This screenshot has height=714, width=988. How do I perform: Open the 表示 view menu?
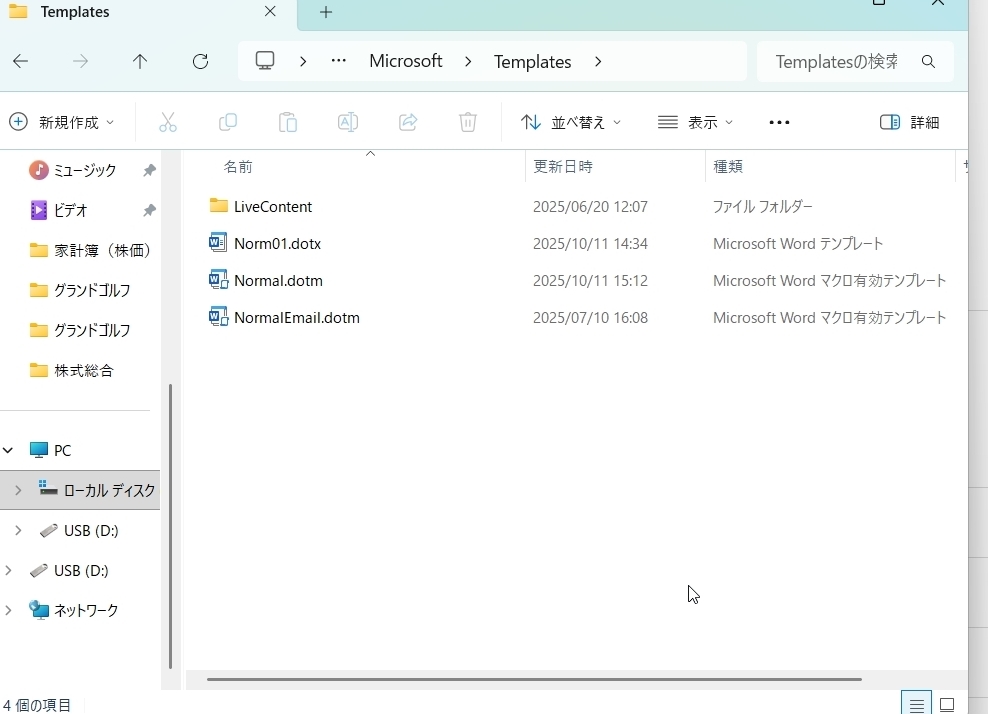[x=696, y=122]
